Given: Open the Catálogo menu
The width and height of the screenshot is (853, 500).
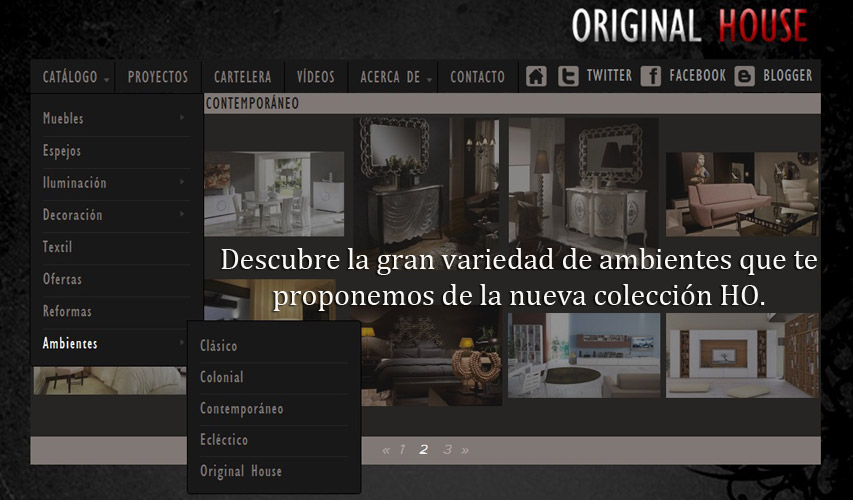Looking at the screenshot, I should pos(70,77).
